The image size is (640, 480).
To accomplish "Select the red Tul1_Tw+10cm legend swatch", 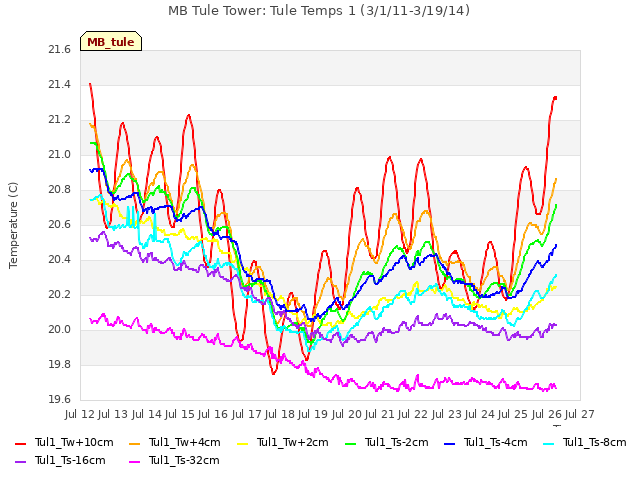I will 20,443.
